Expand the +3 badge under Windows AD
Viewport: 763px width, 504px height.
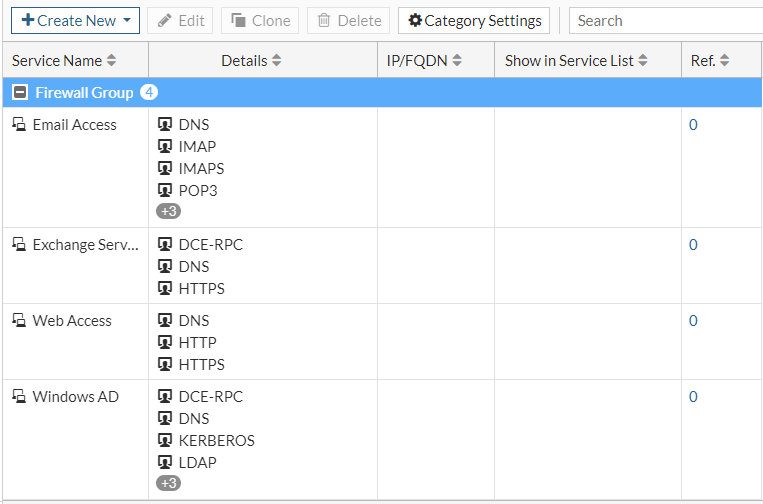pyautogui.click(x=168, y=484)
